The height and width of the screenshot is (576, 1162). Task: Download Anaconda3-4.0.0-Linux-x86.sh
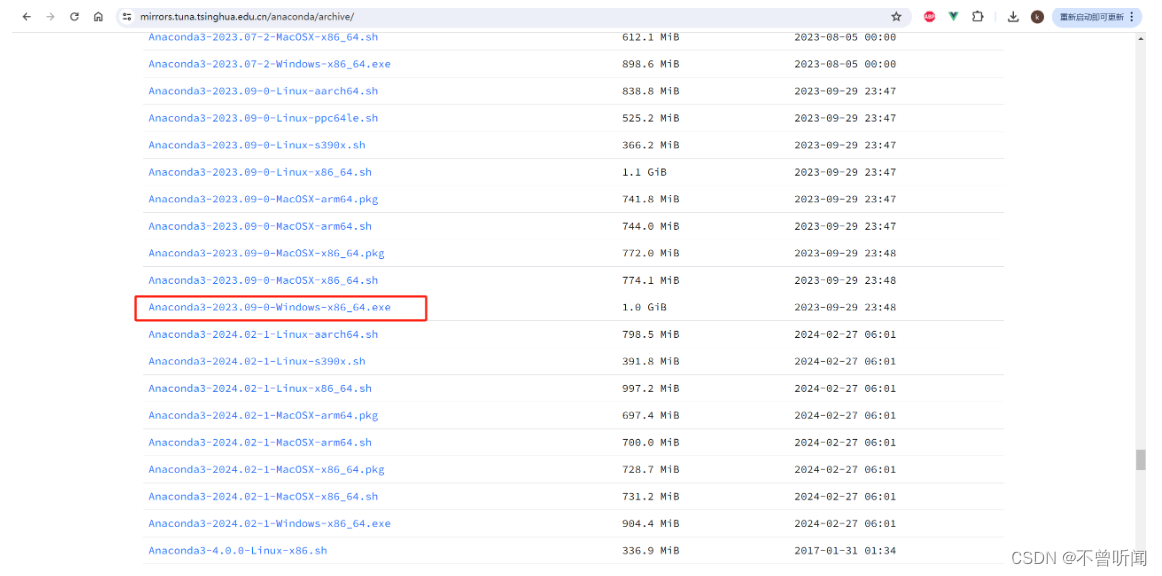[237, 551]
